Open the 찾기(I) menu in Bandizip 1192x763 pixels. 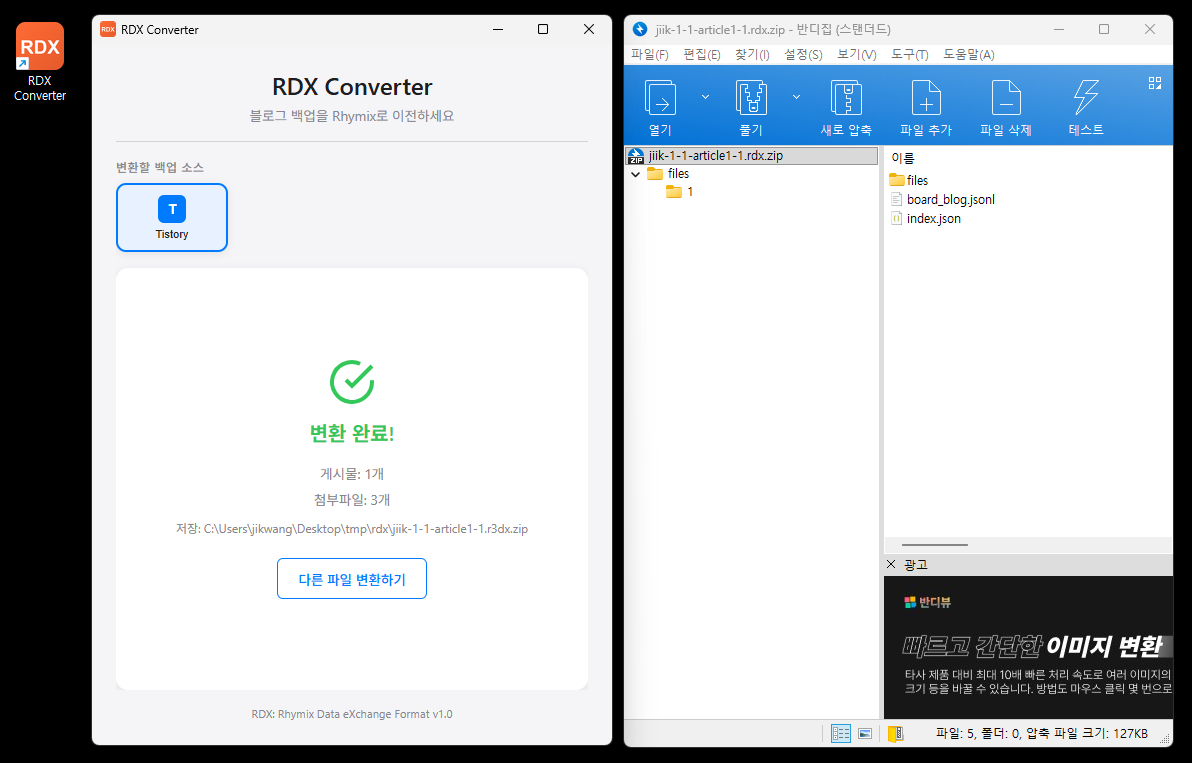(x=752, y=55)
